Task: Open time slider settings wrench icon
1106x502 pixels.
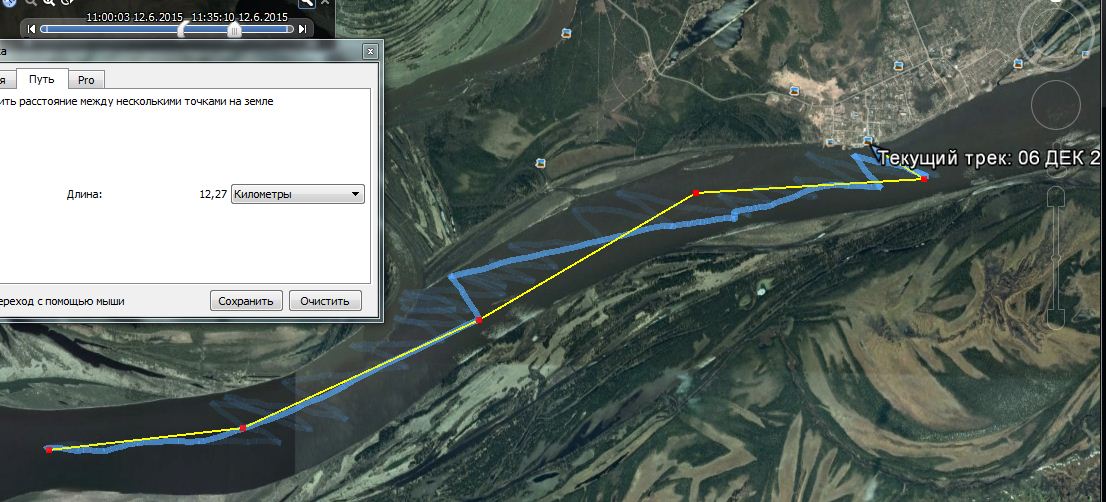Action: [307, 3]
